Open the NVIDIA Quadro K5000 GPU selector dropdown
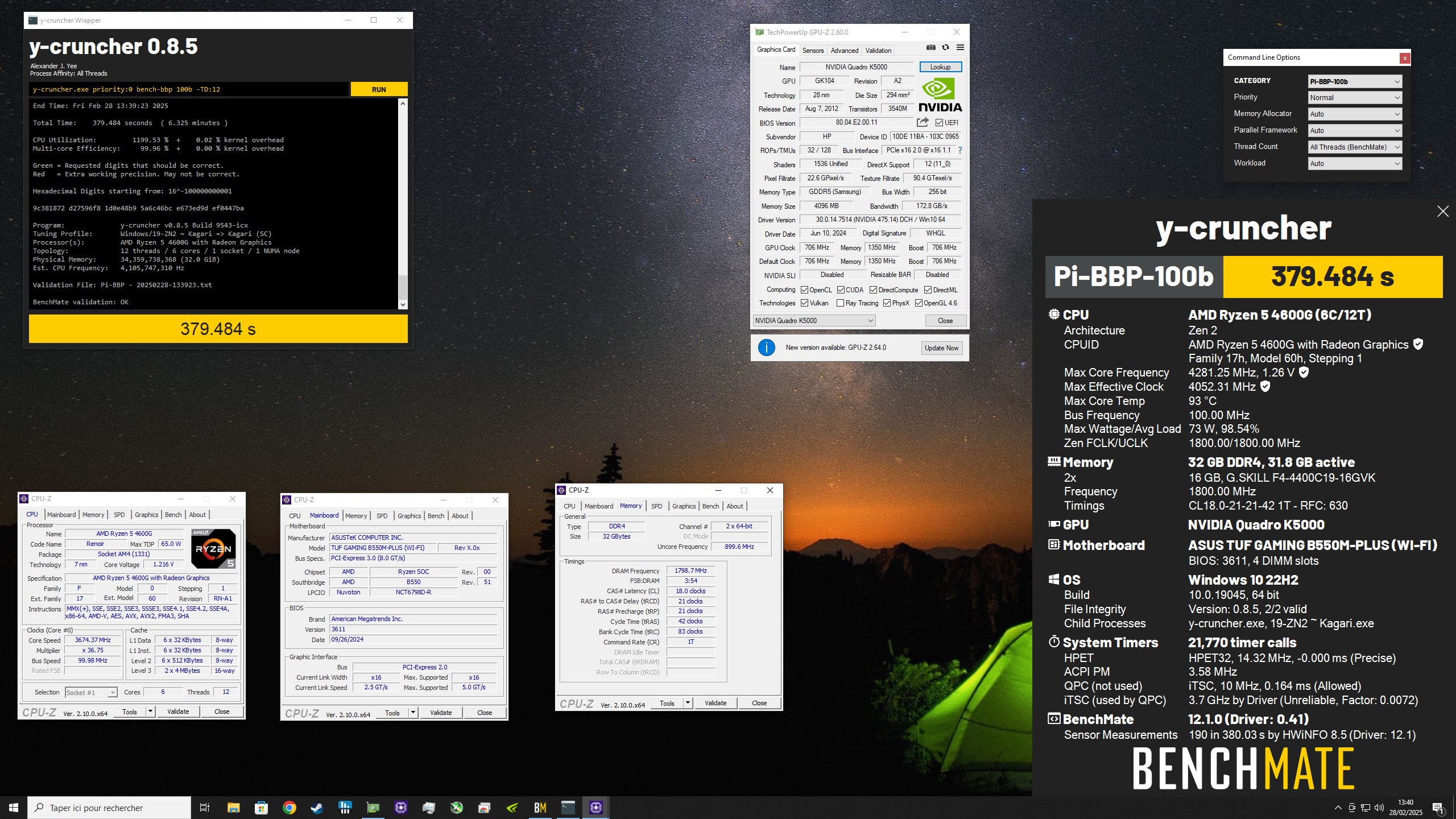Screen dimensions: 1456x819 pos(814,321)
